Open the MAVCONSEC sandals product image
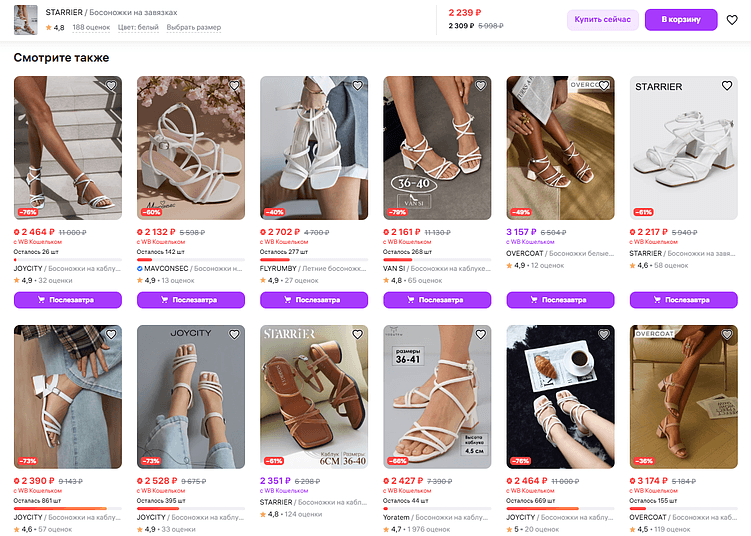 191,148
